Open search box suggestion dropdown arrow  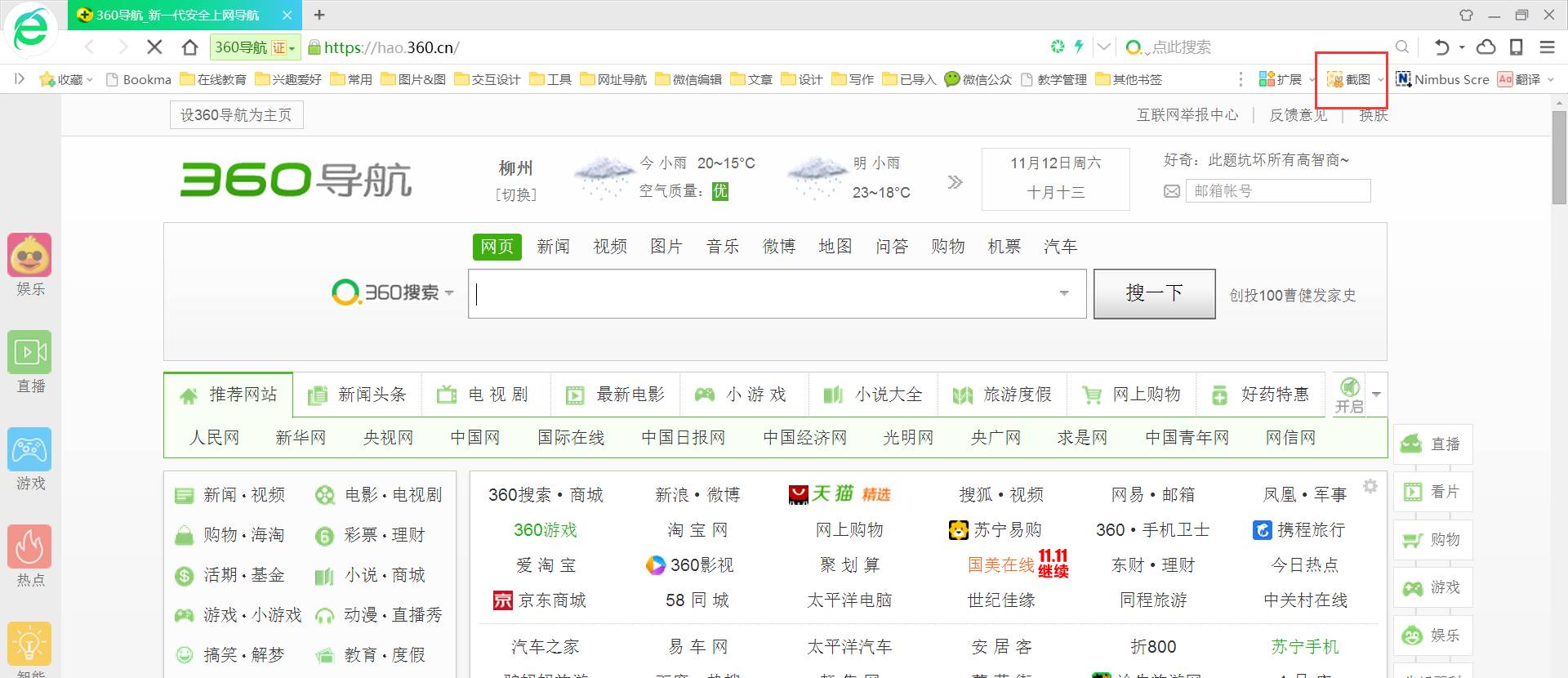point(1063,293)
